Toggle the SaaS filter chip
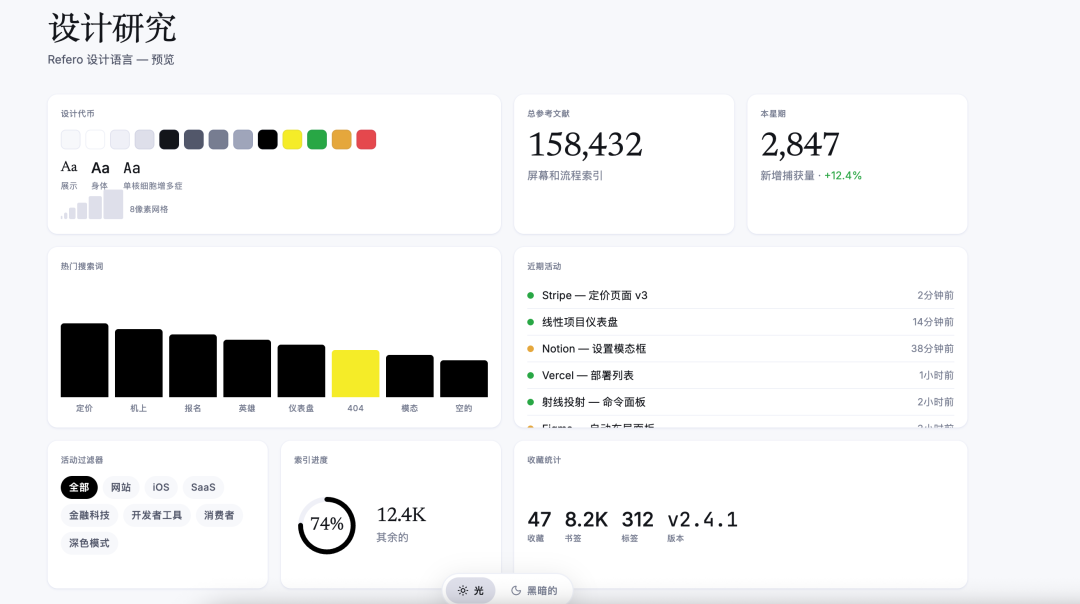The image size is (1080, 604). (x=203, y=487)
